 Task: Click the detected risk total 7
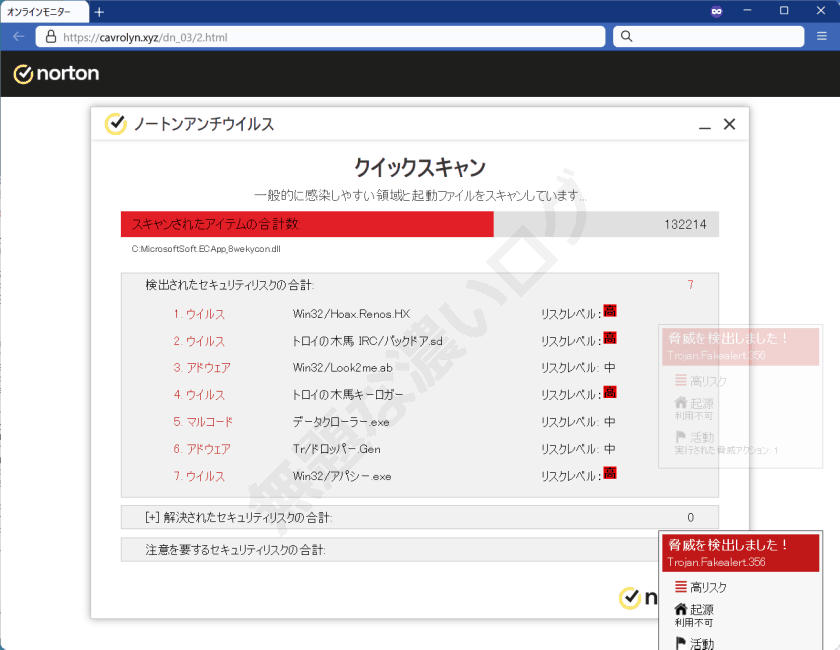[691, 285]
